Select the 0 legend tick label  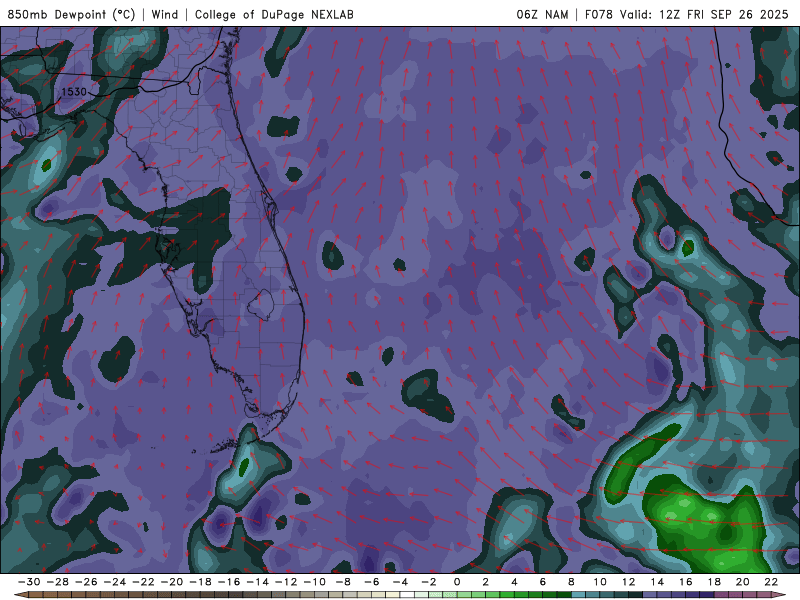pos(457,582)
